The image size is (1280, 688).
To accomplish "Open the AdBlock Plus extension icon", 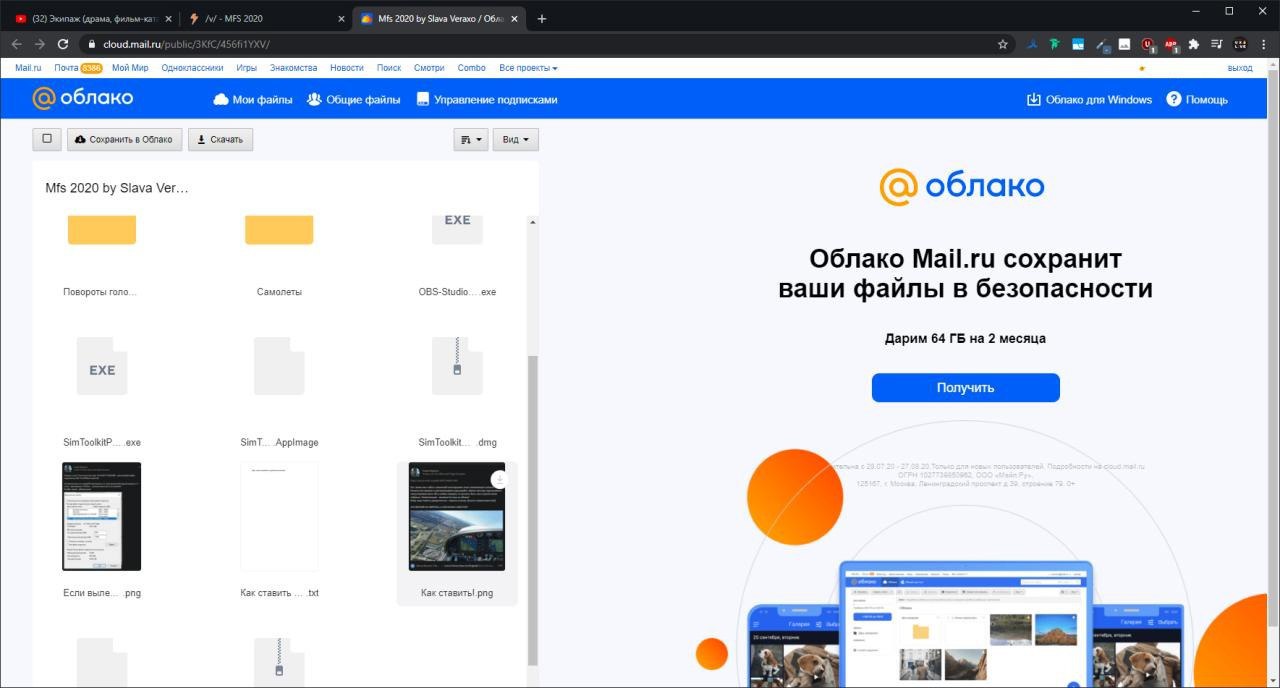I will [x=1170, y=44].
